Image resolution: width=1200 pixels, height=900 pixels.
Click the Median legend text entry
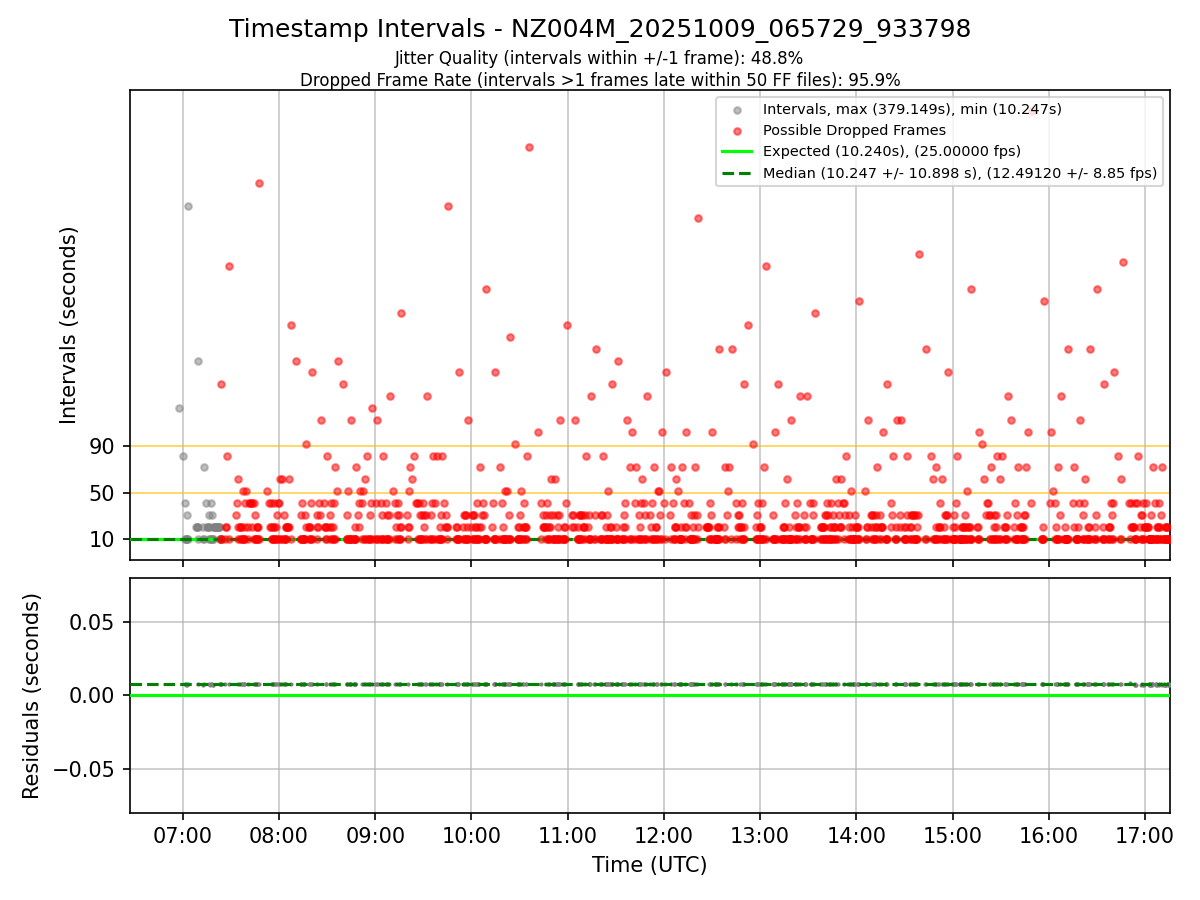[x=960, y=173]
